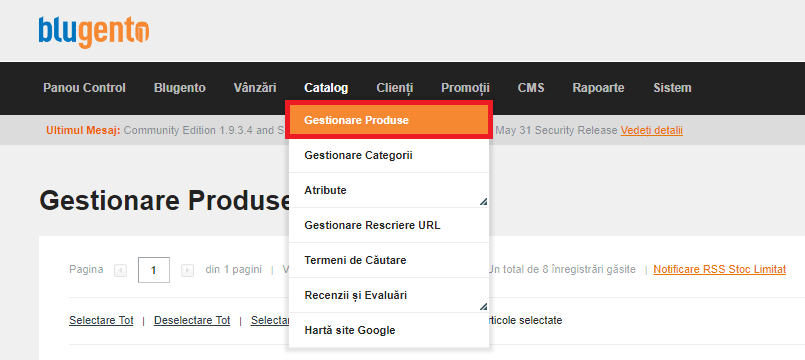Open Sistem menu
Image resolution: width=805 pixels, height=360 pixels.
point(672,88)
